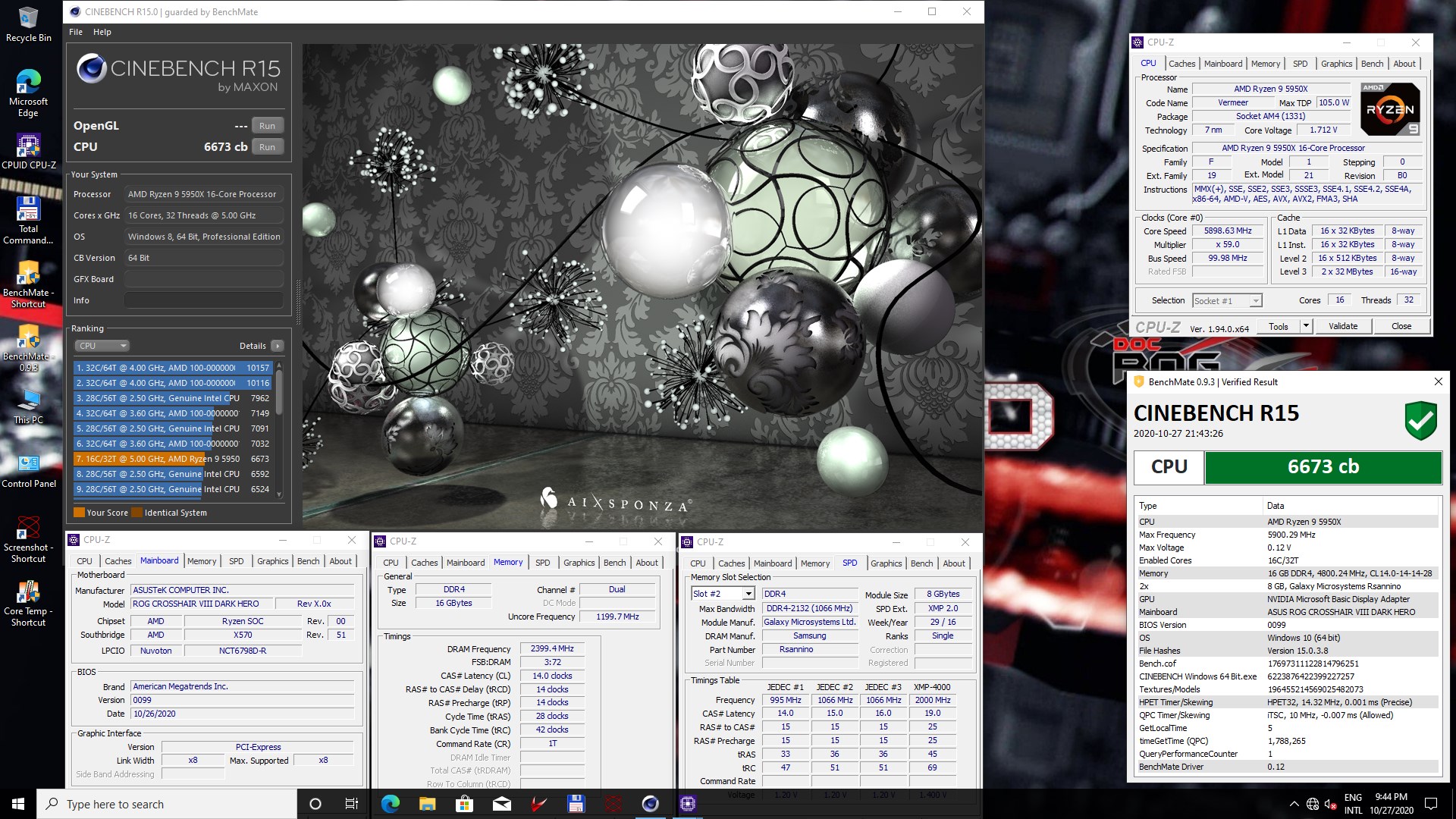This screenshot has height=819, width=1456.
Task: Open the CPUID CPU-Z desktop shortcut
Action: 28,151
